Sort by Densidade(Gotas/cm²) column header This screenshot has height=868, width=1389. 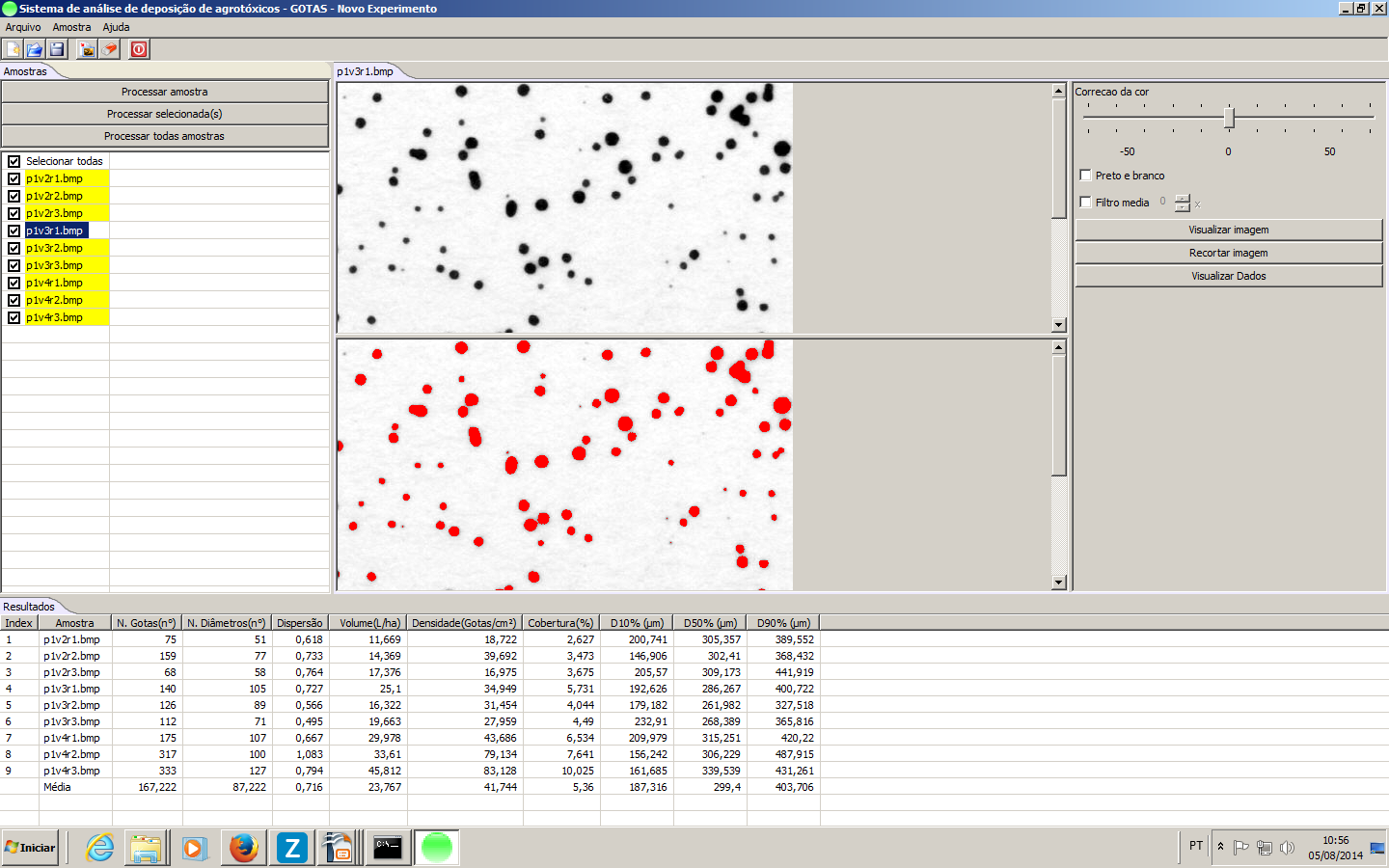(x=465, y=623)
